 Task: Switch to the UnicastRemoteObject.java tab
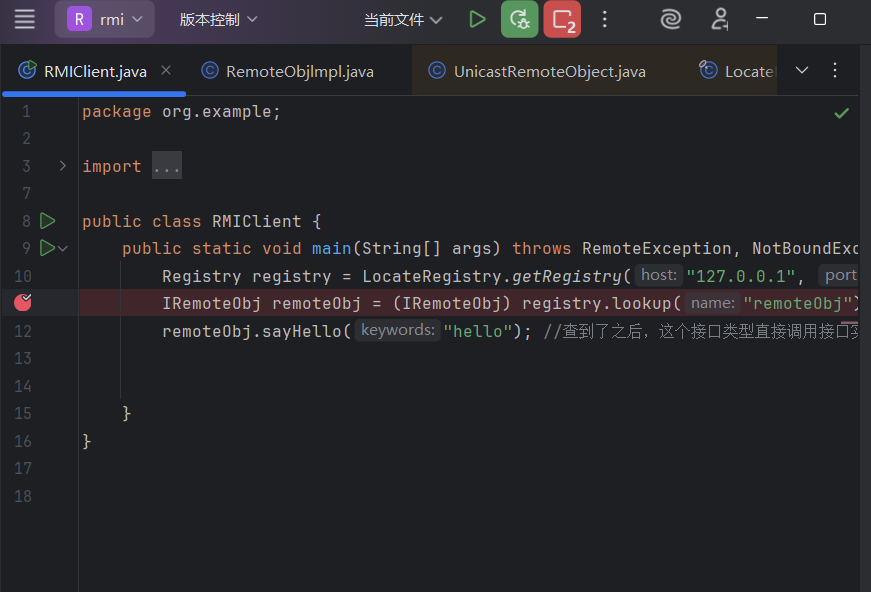point(549,71)
